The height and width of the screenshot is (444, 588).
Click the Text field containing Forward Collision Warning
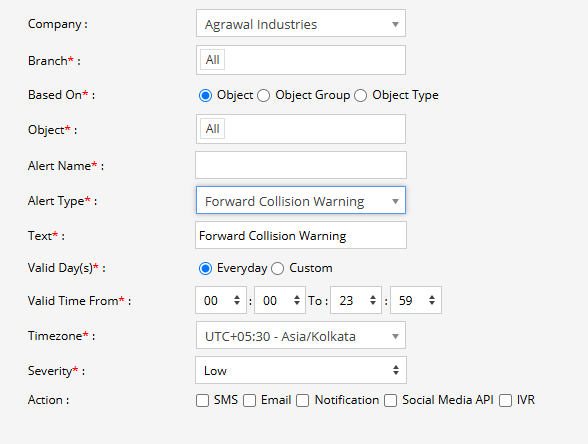click(301, 235)
